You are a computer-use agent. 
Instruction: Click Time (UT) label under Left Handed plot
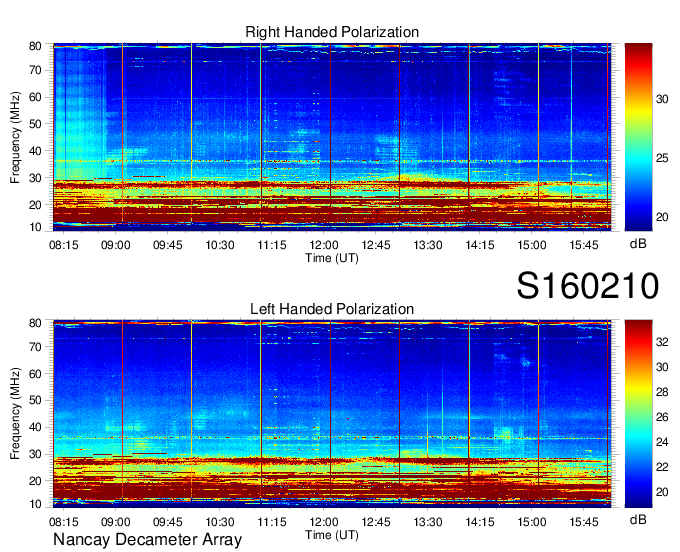pos(332,536)
